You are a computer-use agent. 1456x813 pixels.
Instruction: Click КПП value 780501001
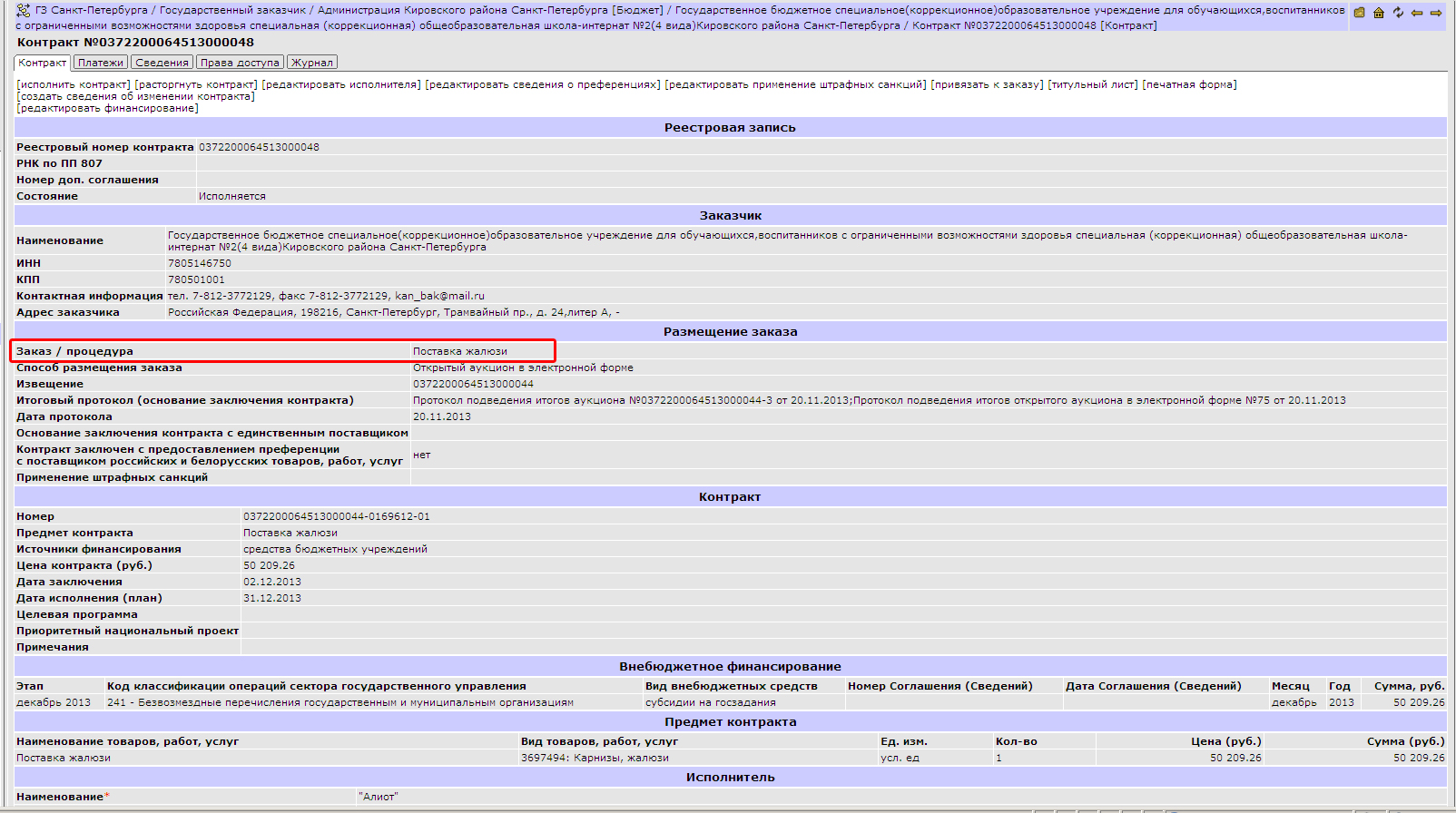pyautogui.click(x=196, y=279)
